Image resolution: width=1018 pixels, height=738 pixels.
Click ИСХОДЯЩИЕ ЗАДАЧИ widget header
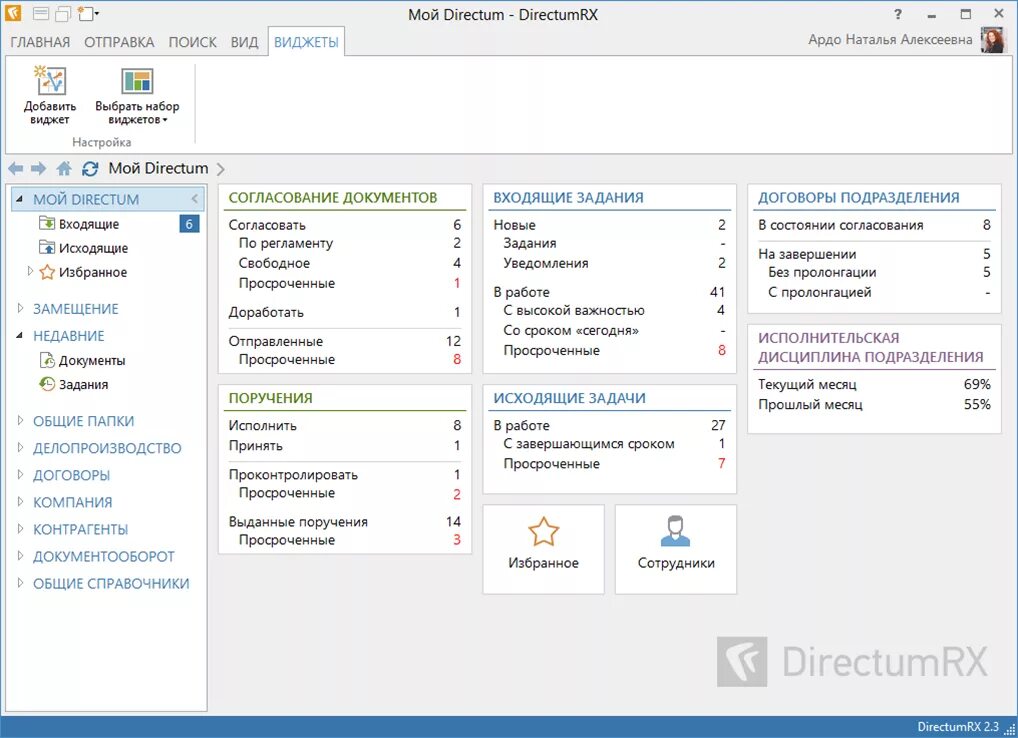(569, 398)
